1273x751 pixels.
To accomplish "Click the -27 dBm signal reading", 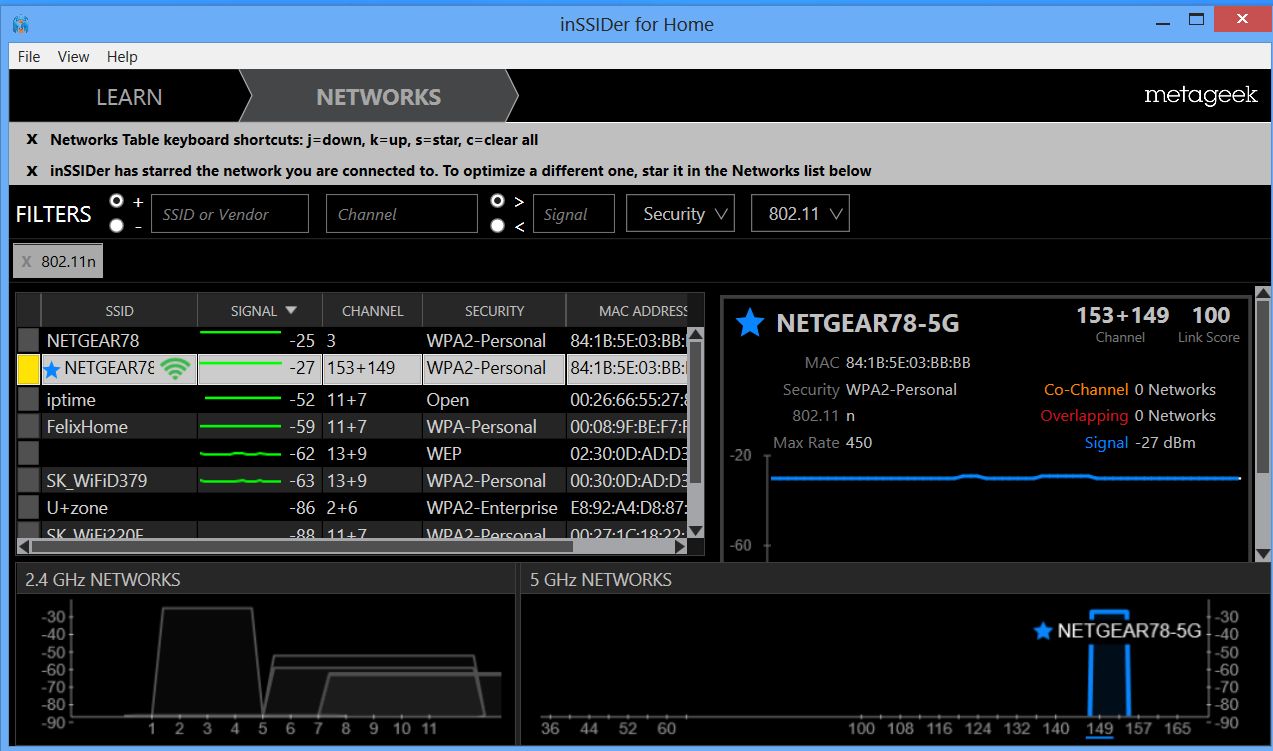I will (x=1166, y=442).
